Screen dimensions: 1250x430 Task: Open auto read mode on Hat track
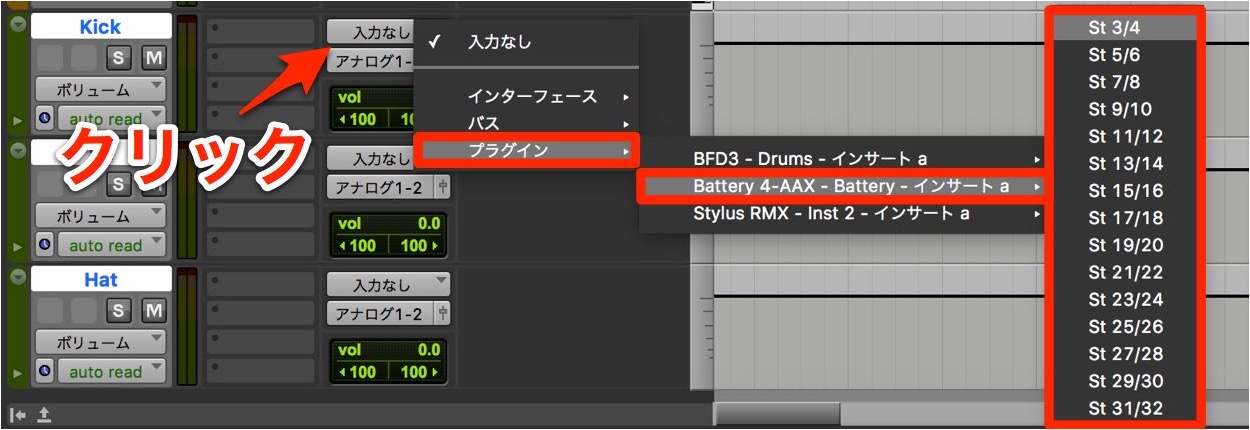[111, 372]
